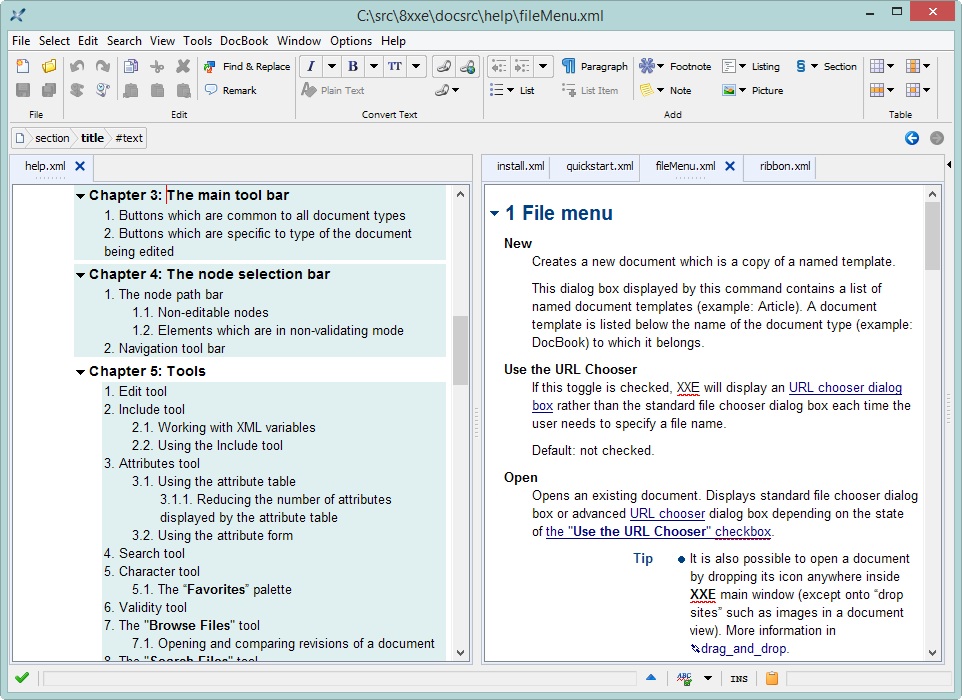Switch to the quickstart.xml tab
962x700 pixels.
[599, 166]
